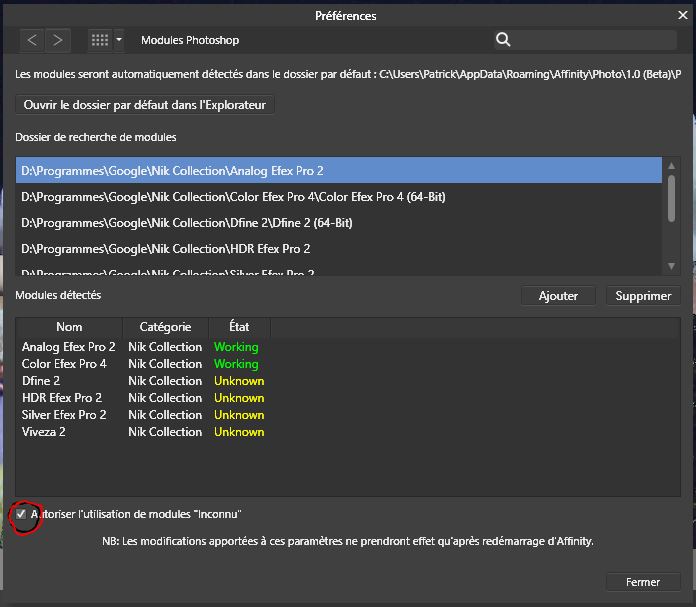Select the Dfine 2 module row
This screenshot has width=696, height=607.
pos(348,381)
